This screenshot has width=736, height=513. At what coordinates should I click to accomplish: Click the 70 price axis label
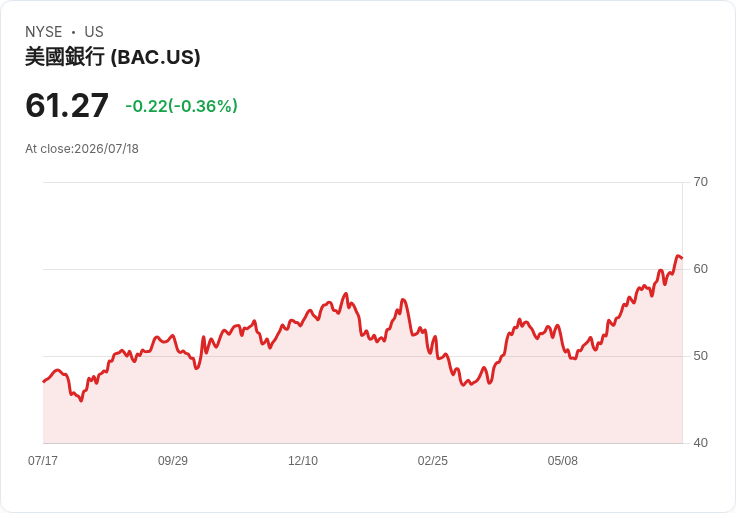point(700,182)
